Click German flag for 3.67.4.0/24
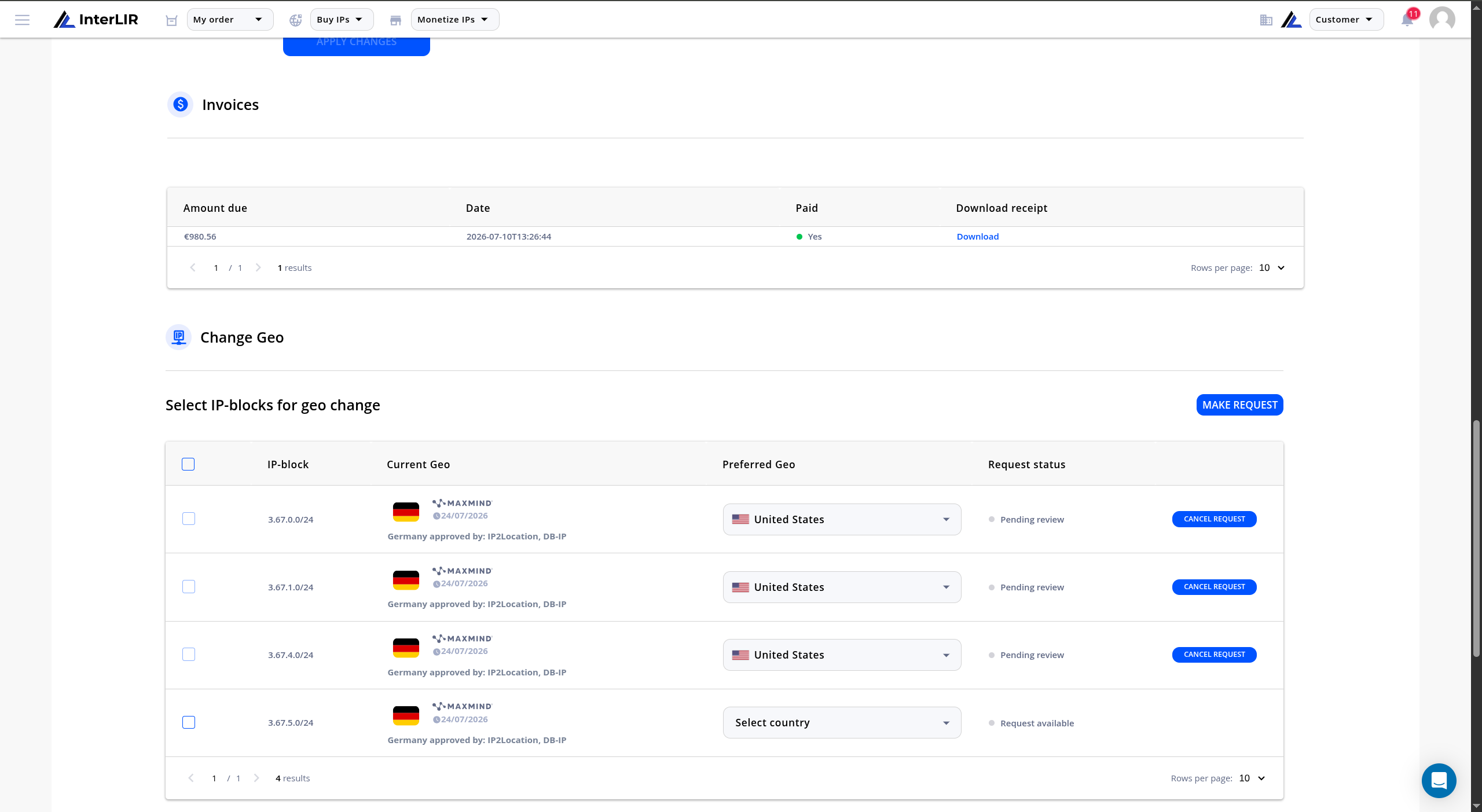This screenshot has height=812, width=1482. click(406, 647)
